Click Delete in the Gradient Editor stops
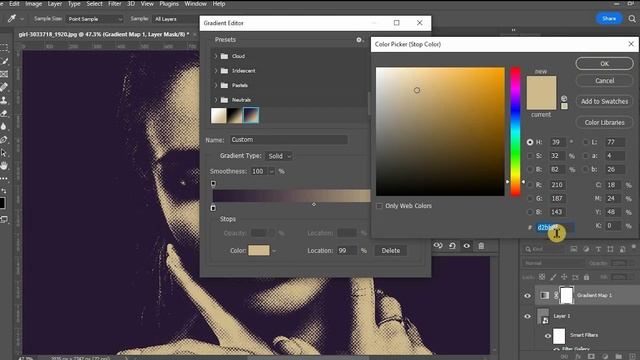640x360 pixels. point(391,251)
